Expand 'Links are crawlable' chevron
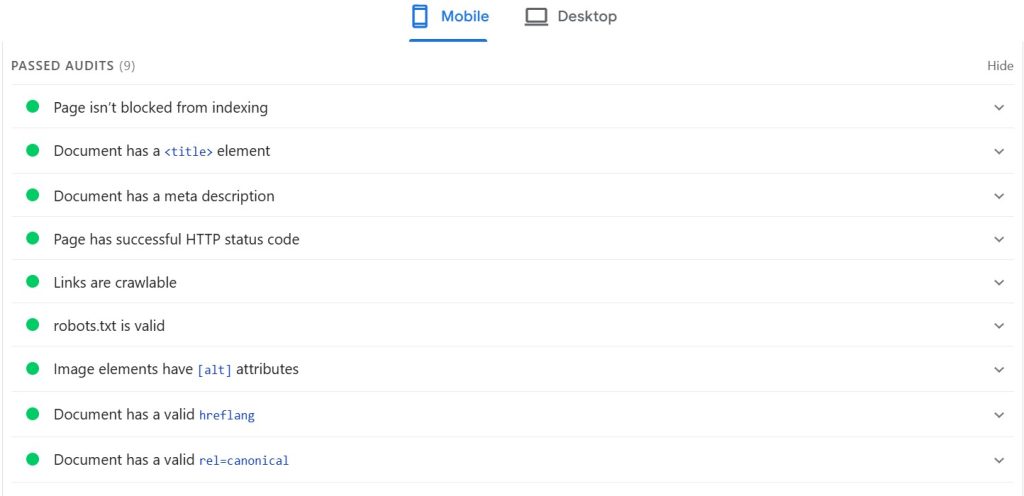Screen dimensions: 1024x496 [998, 283]
